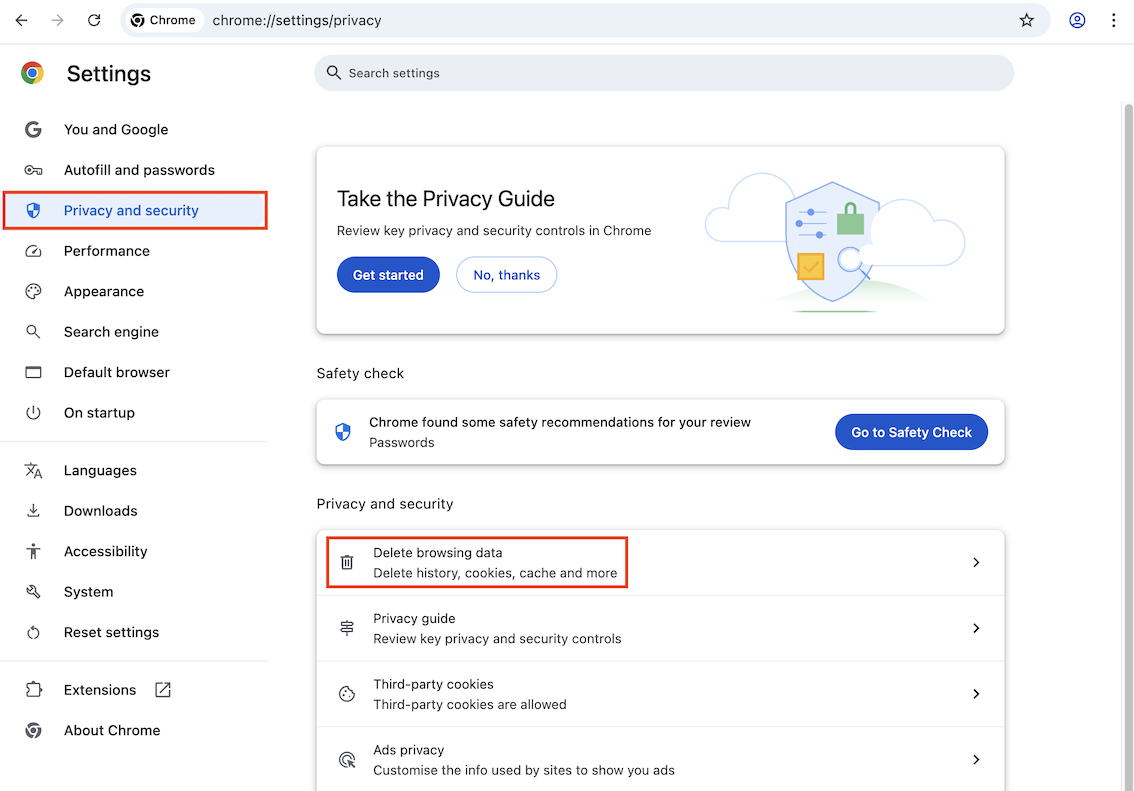Click the Search settings field
1134x791 pixels.
pyautogui.click(x=663, y=72)
